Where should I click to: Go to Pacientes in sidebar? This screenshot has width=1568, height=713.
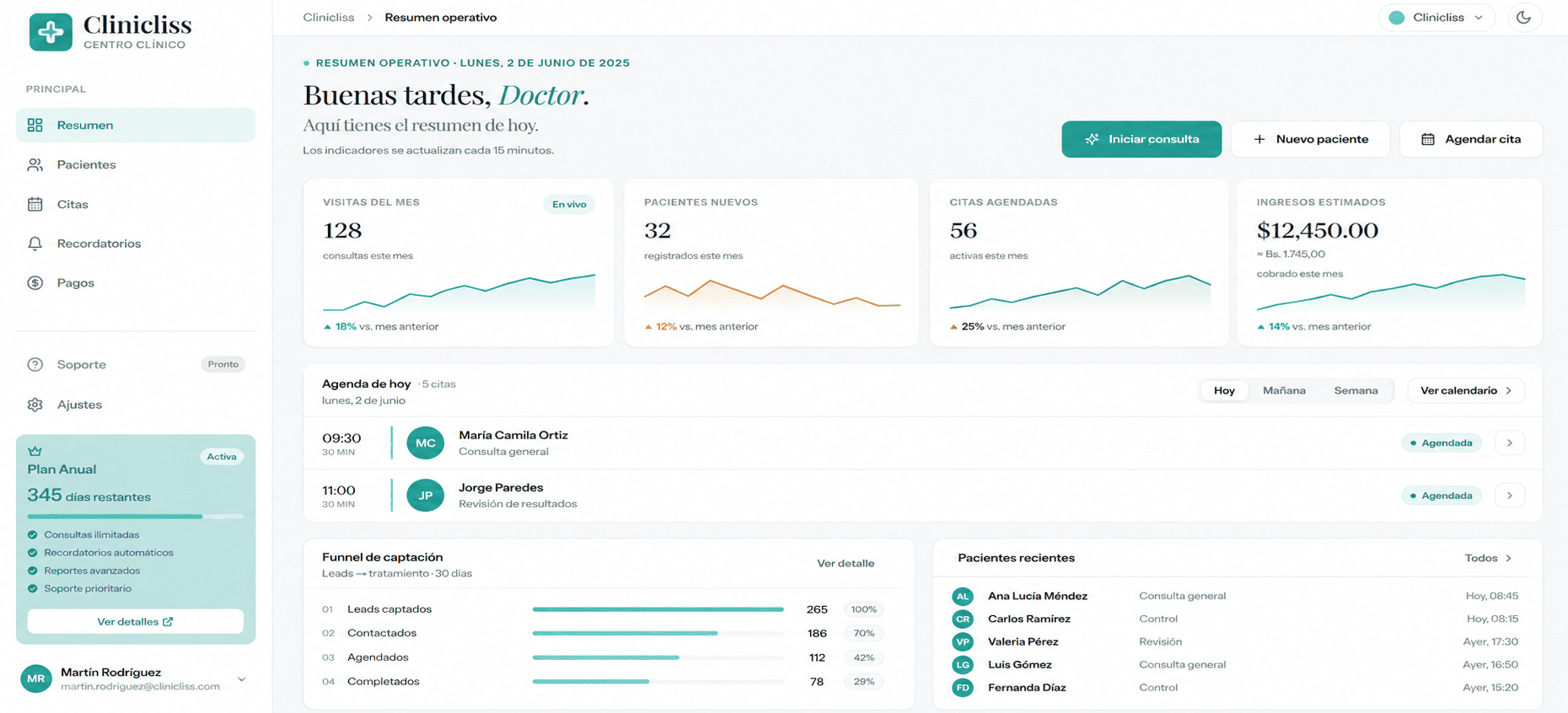click(x=136, y=164)
